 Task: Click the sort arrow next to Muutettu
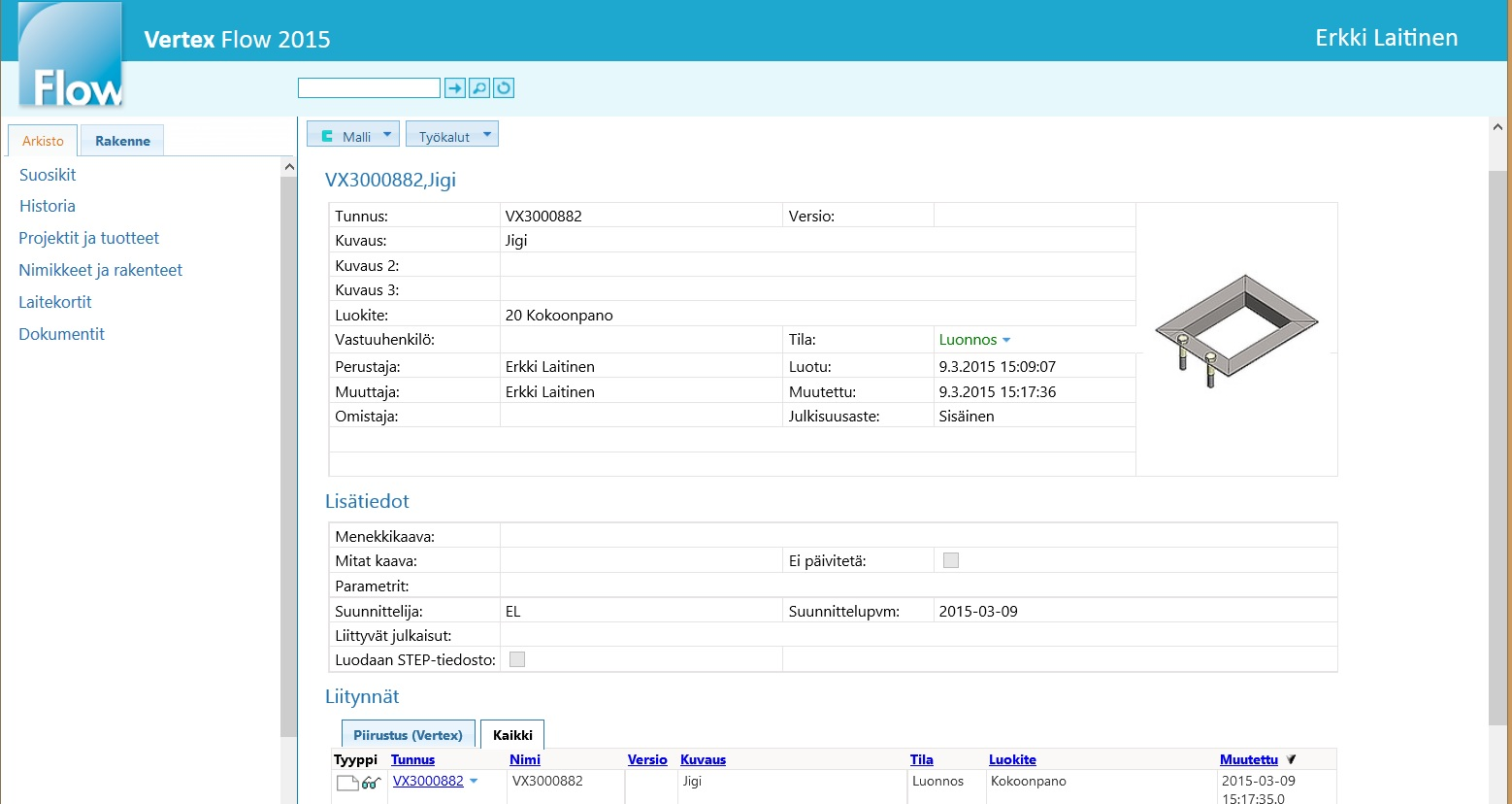pos(1291,759)
